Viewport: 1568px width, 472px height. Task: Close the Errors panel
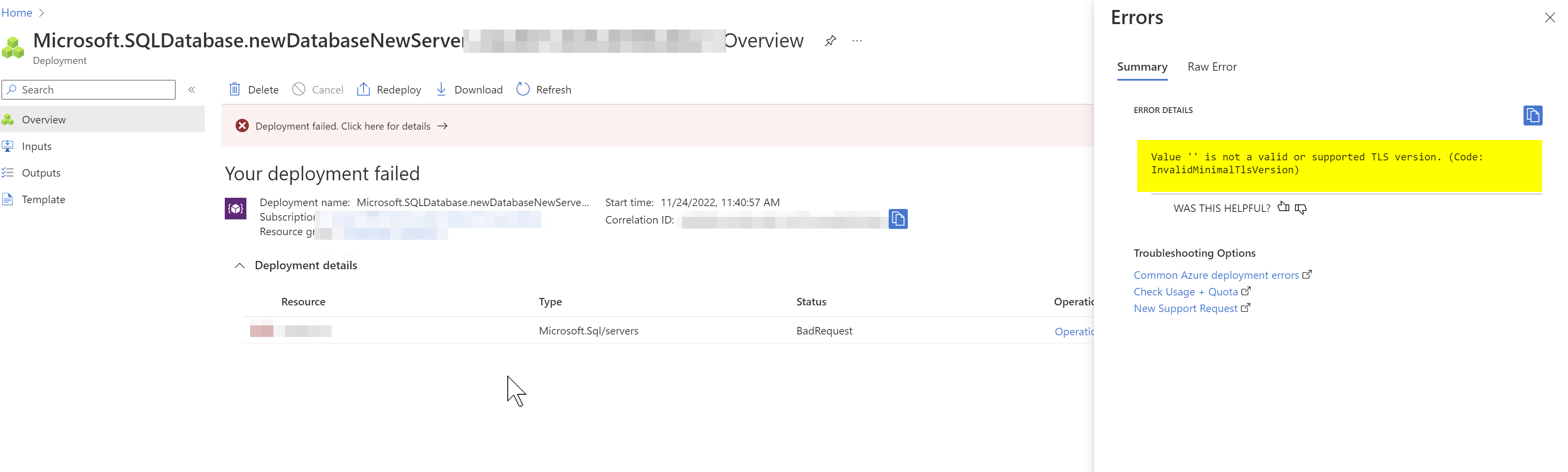coord(1550,18)
